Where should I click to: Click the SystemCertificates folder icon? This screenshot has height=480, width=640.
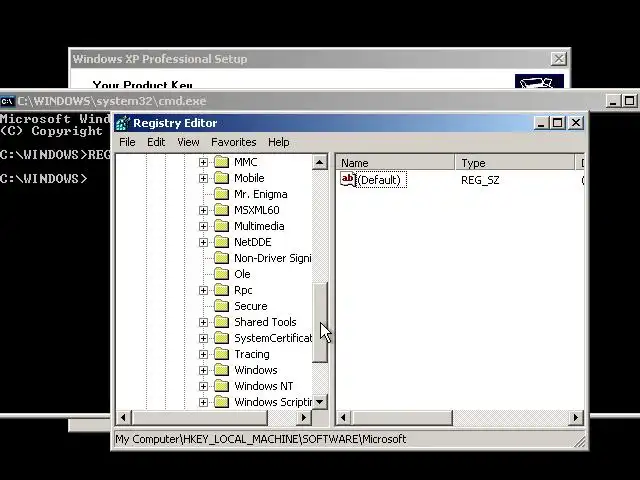pos(222,338)
